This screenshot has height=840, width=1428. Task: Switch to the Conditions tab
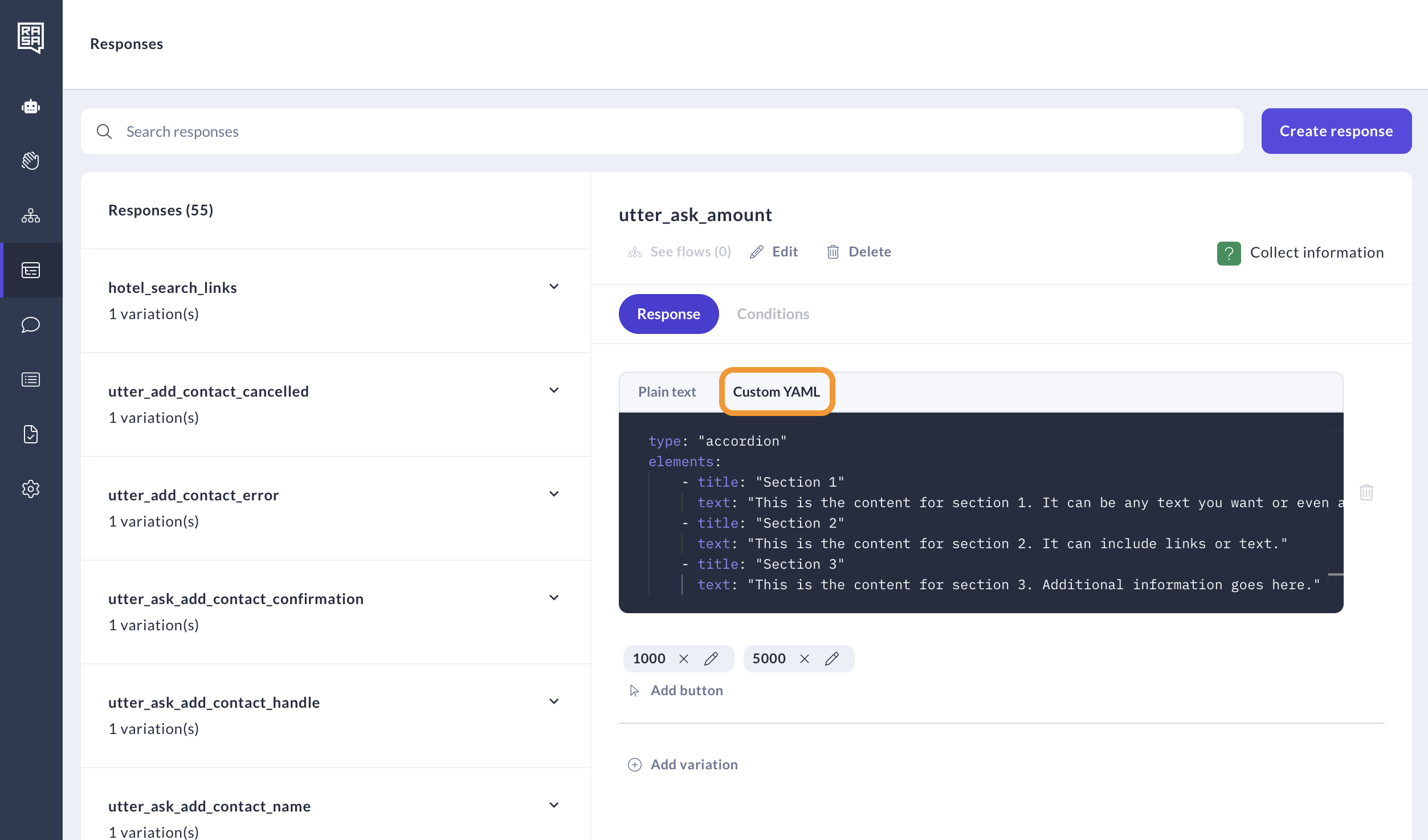pos(773,314)
